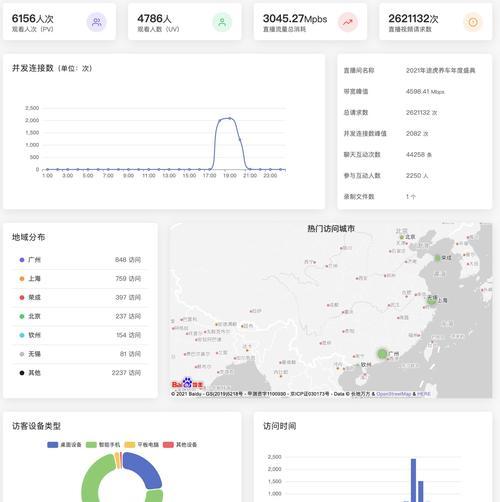Click the 2621132 次 total requests row value
The image size is (500, 502).
point(421,113)
